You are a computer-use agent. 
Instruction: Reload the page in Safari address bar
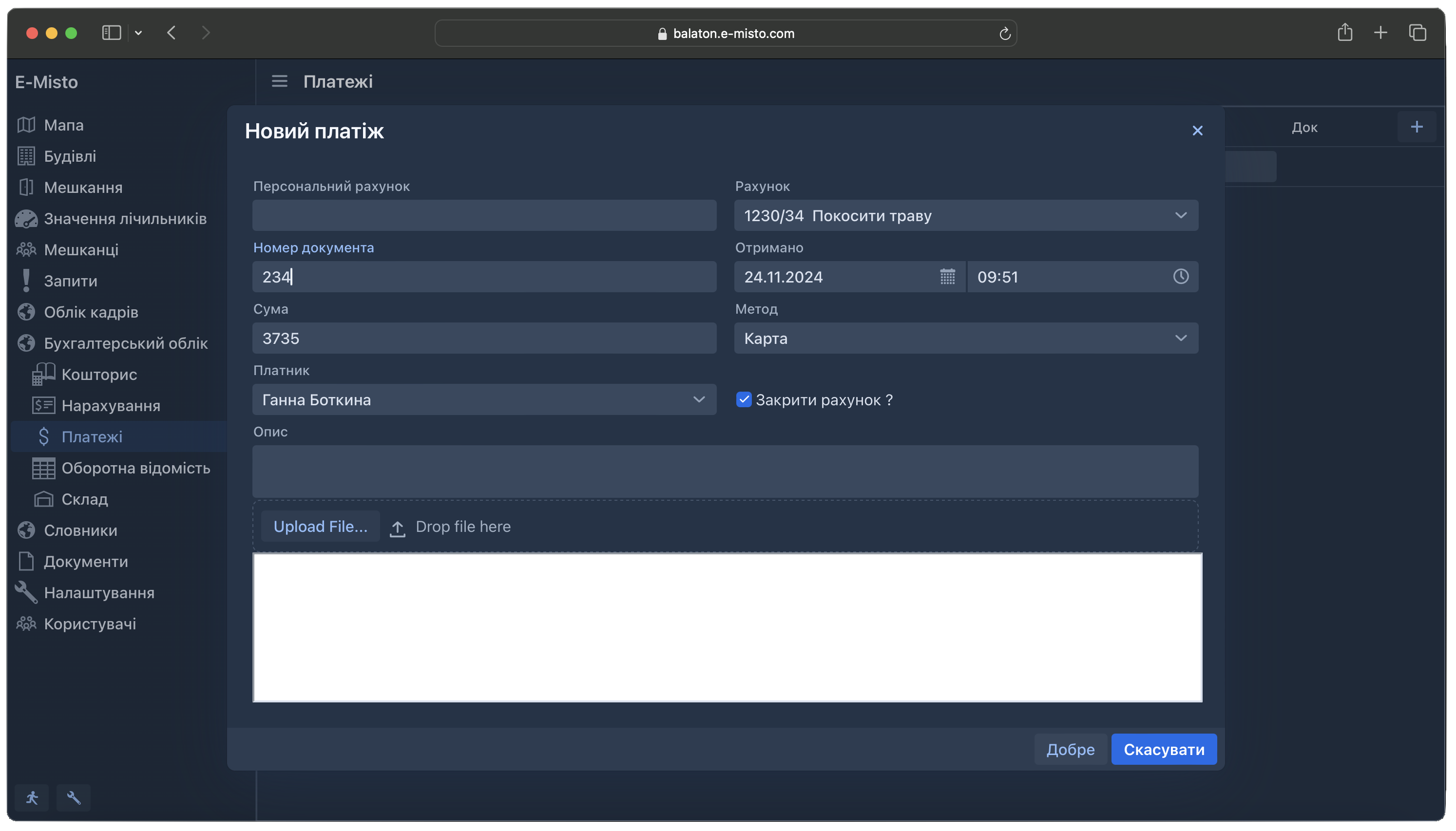coord(1005,34)
